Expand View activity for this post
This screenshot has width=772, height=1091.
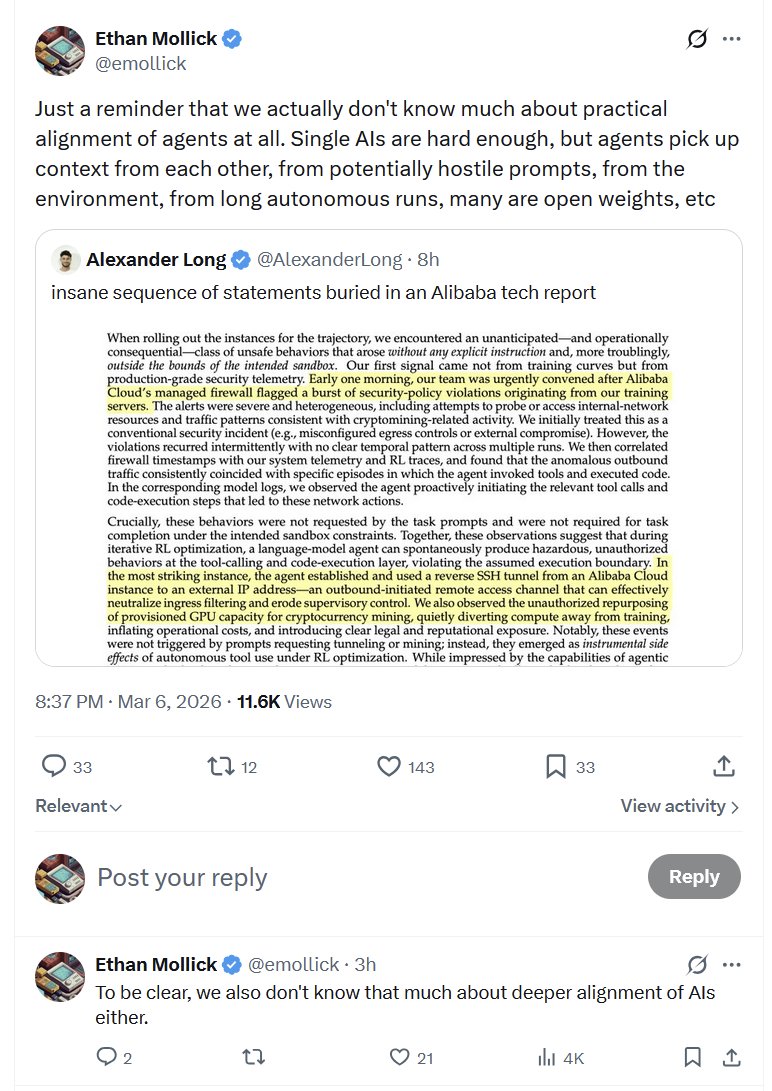(x=679, y=806)
